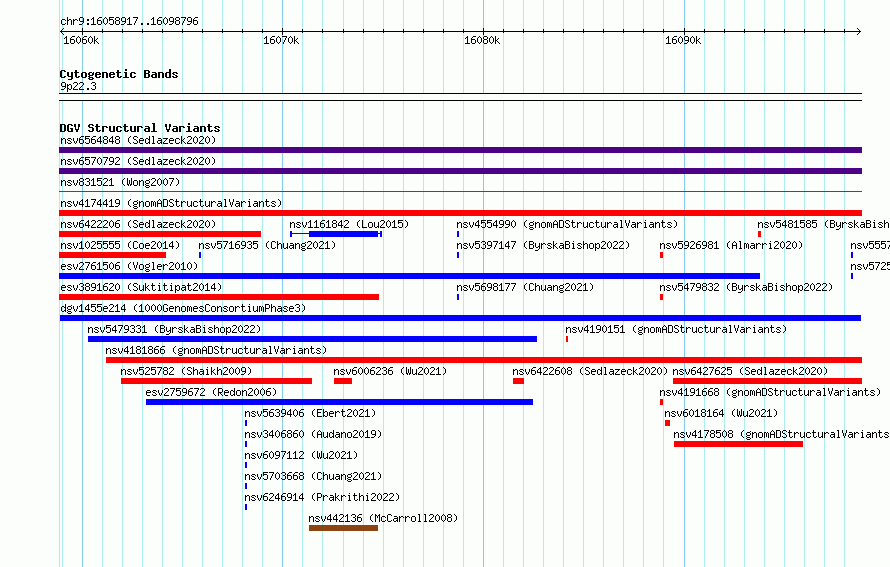Click nsv6427625 (Sedlazeck2020) label
The width and height of the screenshot is (890, 567).
click(x=750, y=371)
